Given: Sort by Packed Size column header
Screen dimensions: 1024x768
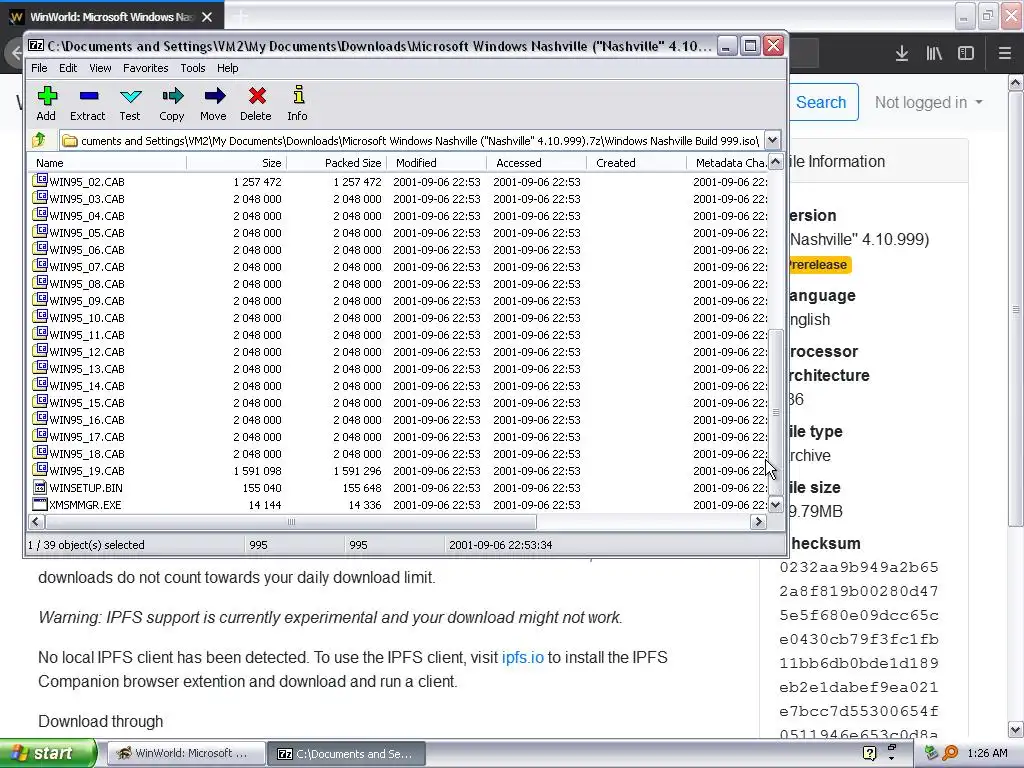Looking at the screenshot, I should coord(336,163).
